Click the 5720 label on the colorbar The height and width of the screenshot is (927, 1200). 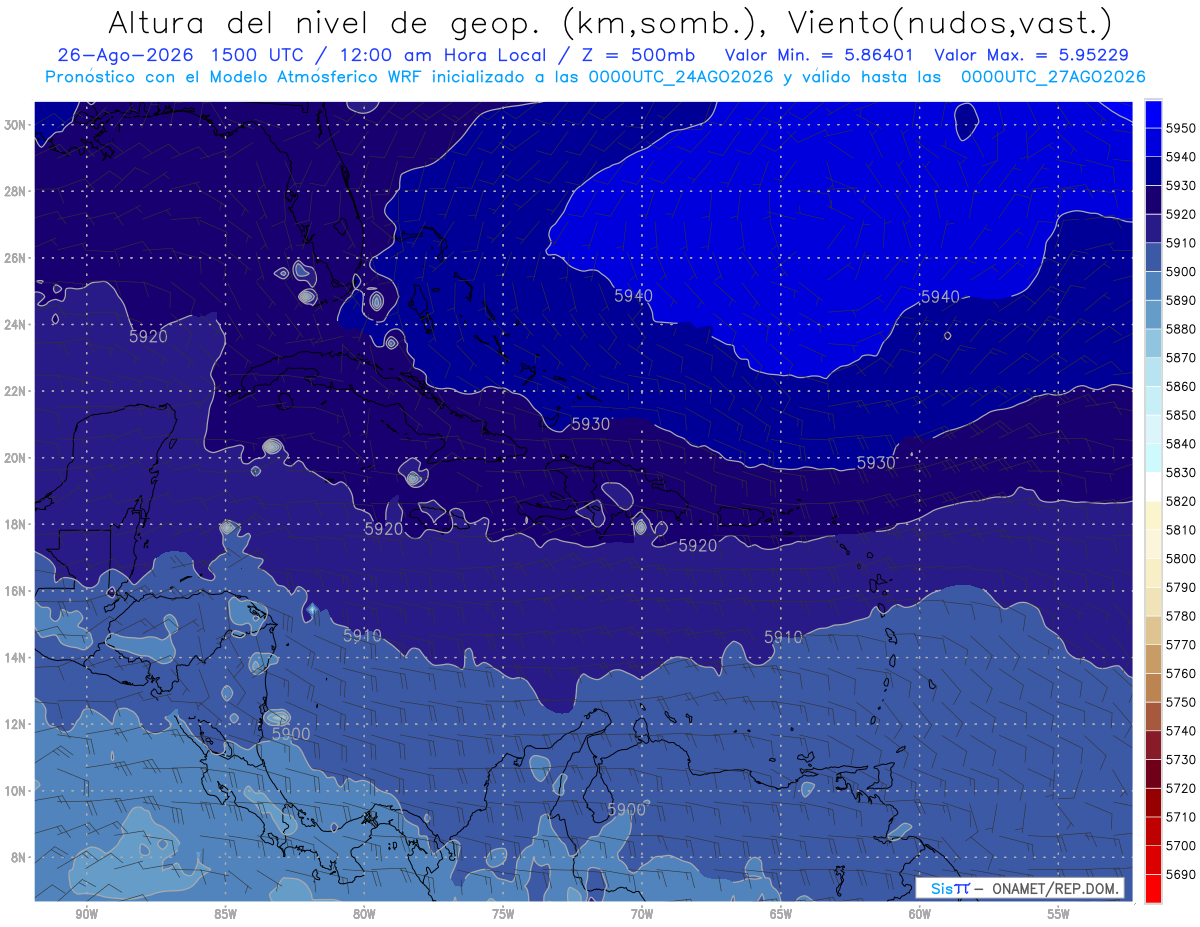[1181, 787]
